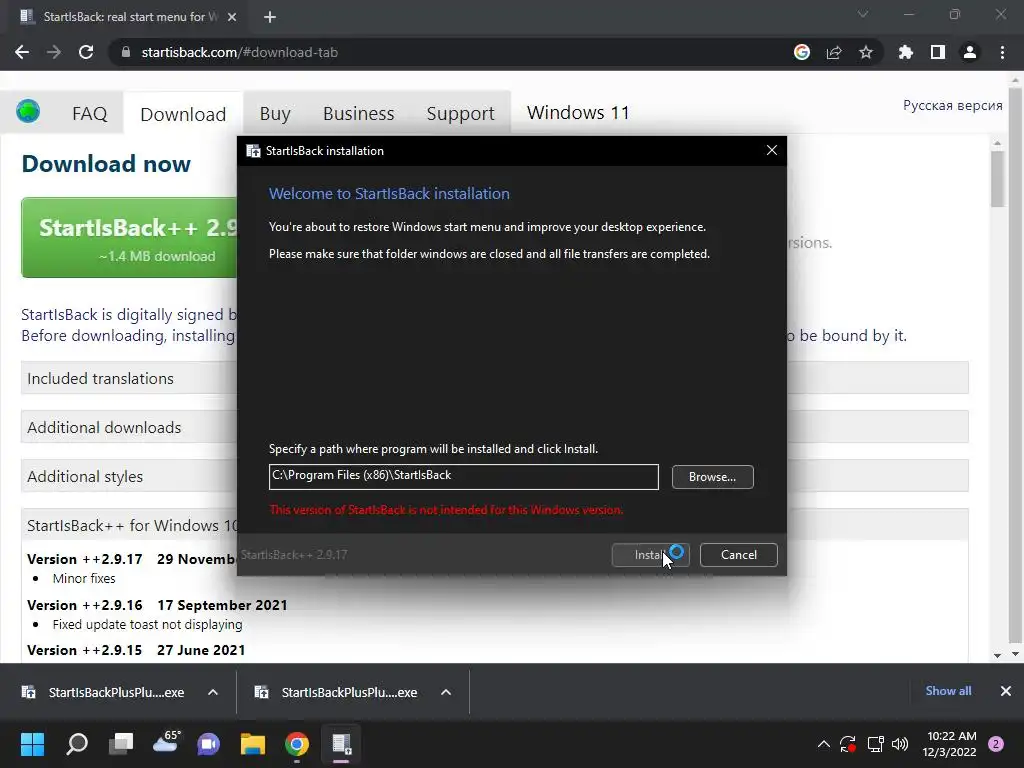1024x768 pixels.
Task: Switch to FAQ tab
Action: tap(89, 114)
